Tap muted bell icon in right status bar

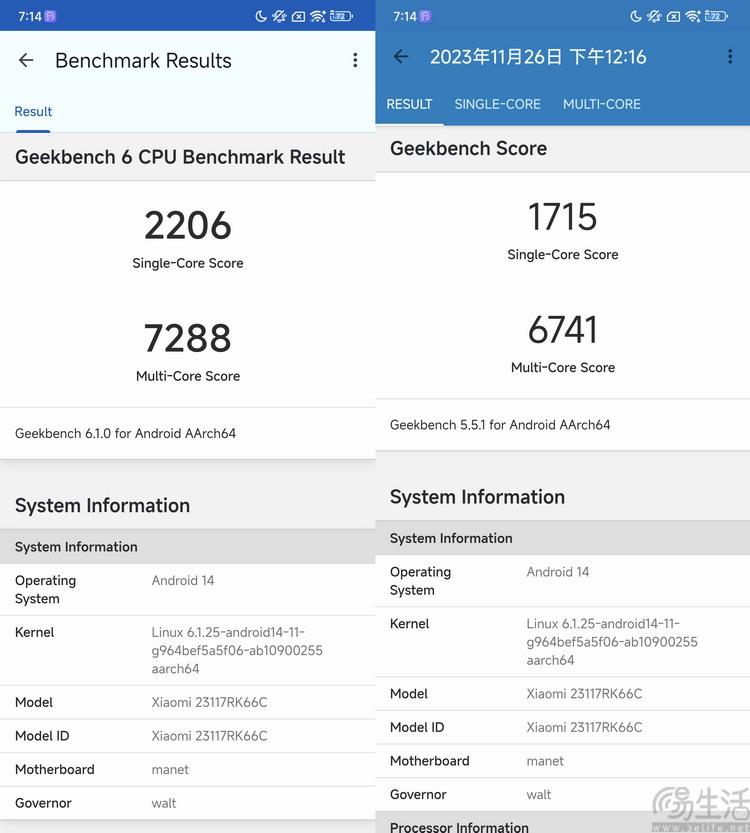tap(654, 16)
